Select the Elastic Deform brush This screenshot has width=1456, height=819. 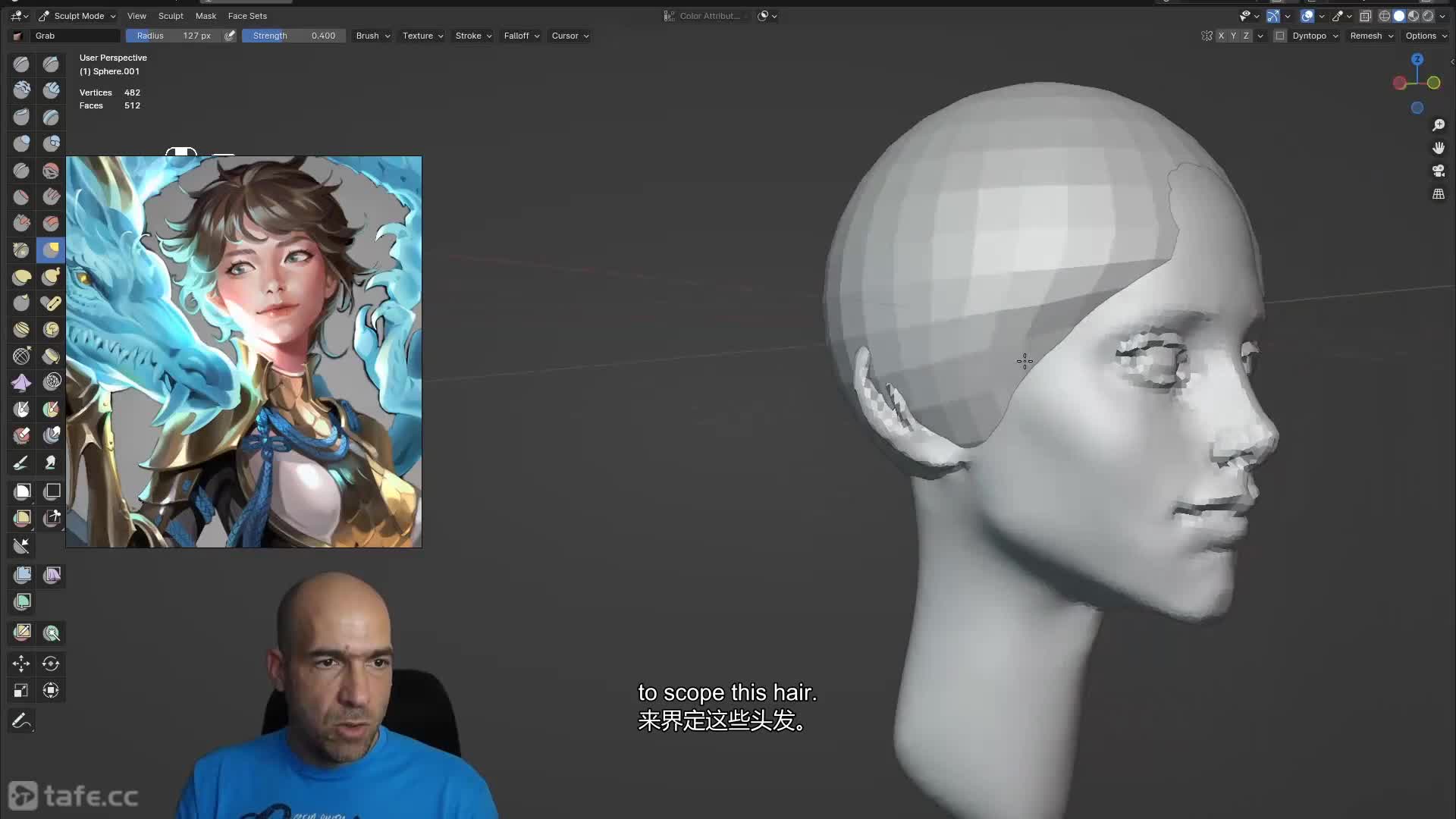coord(21,277)
